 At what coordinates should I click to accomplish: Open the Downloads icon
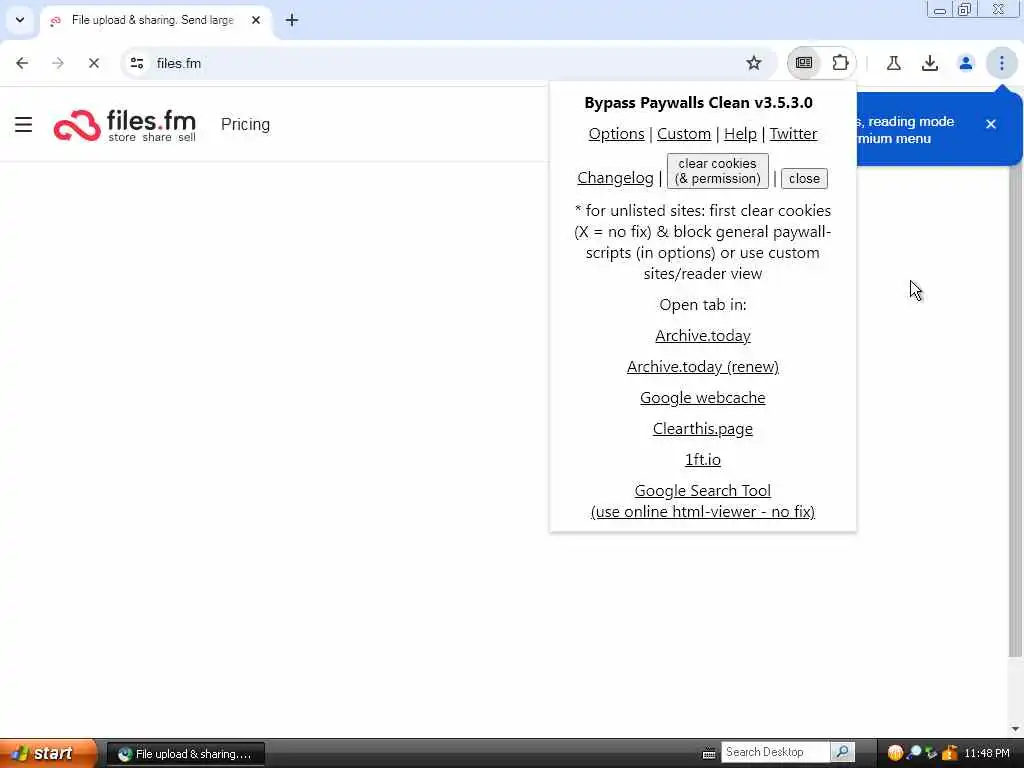click(929, 63)
